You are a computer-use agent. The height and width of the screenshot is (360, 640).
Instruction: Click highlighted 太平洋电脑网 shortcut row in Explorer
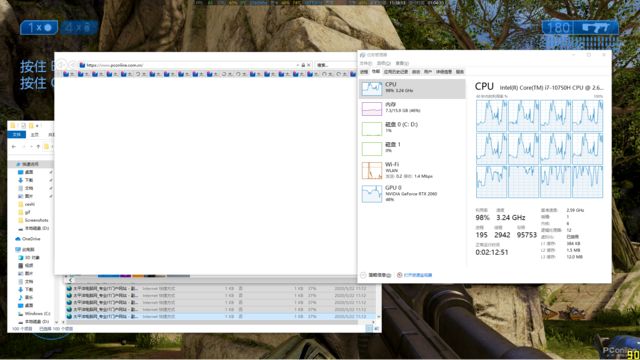(220, 316)
